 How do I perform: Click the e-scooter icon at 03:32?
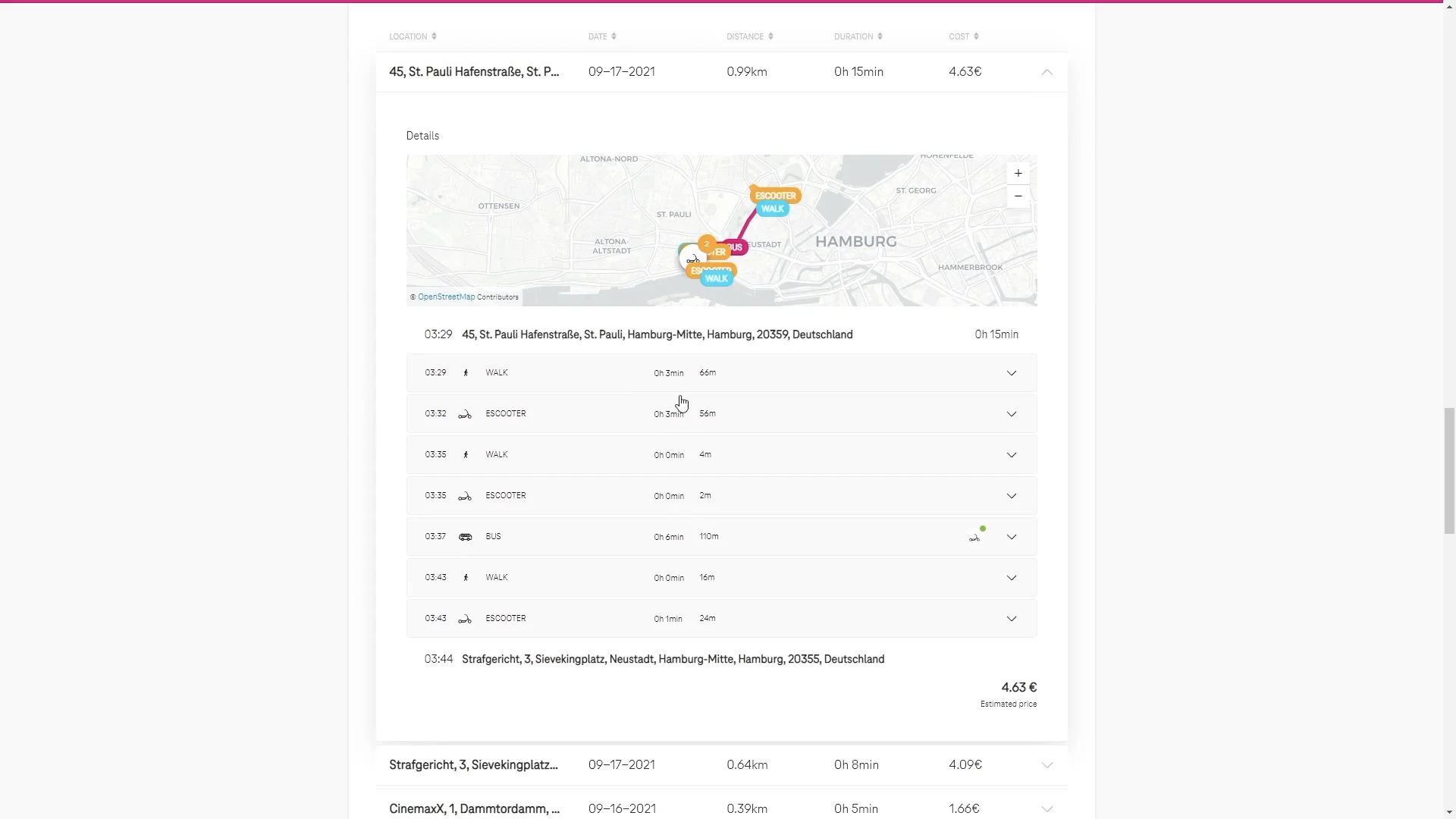pos(465,414)
